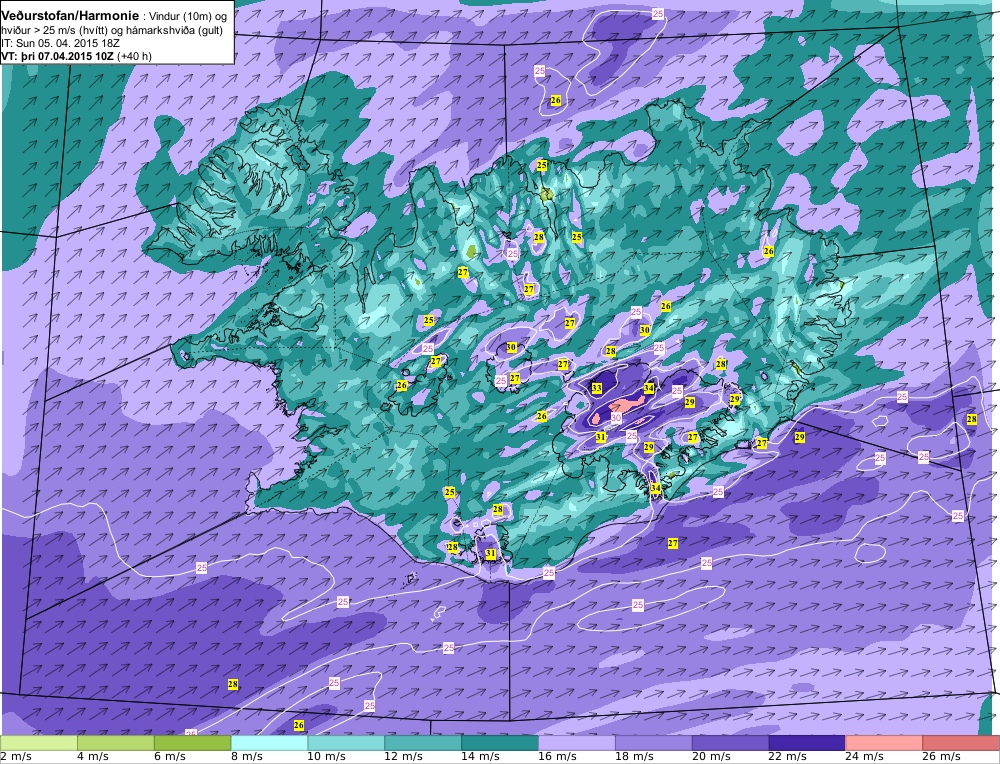The height and width of the screenshot is (764, 1000).
Task: Click the pink high-wind area on the glacier
Action: tap(626, 404)
